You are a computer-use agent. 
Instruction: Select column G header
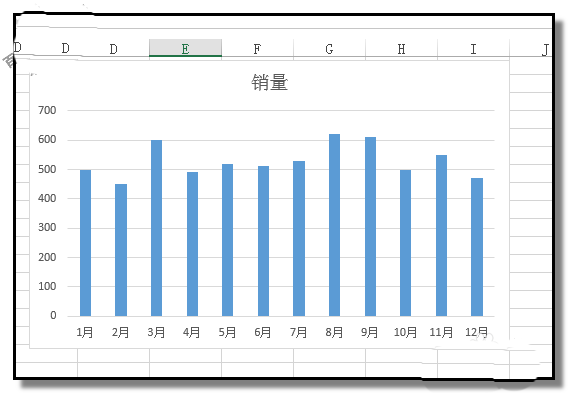(329, 48)
